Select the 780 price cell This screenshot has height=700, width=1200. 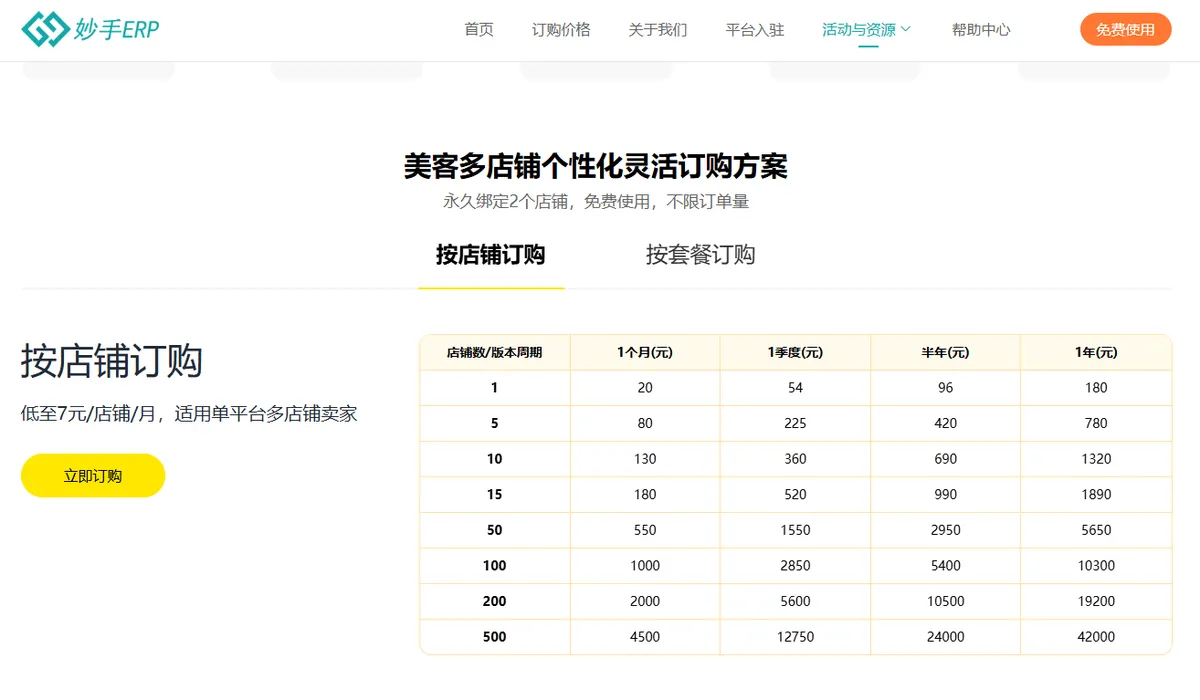point(1096,423)
